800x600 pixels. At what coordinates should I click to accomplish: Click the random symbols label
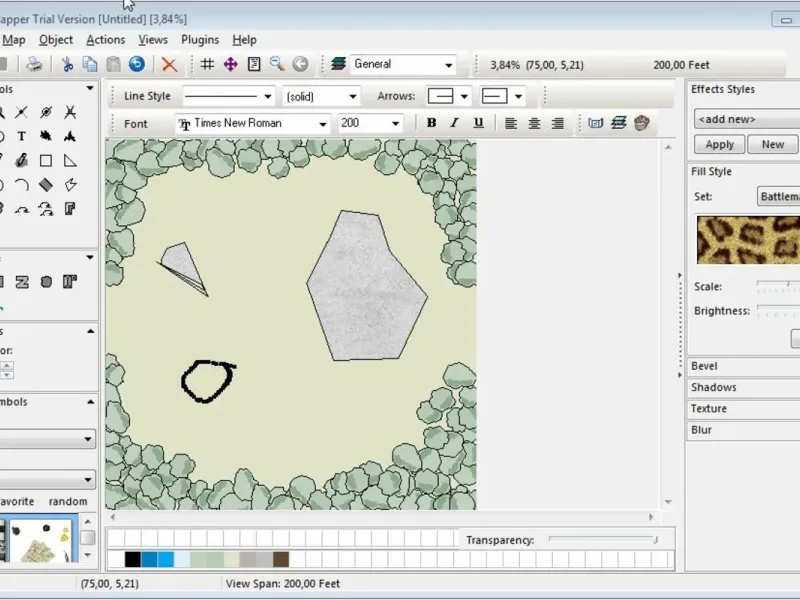pos(68,502)
